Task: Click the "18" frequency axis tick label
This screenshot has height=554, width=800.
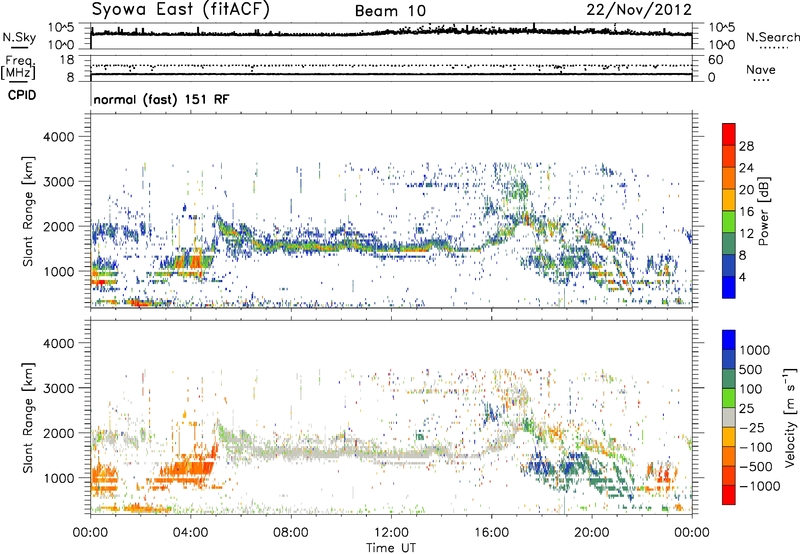Action: click(67, 60)
